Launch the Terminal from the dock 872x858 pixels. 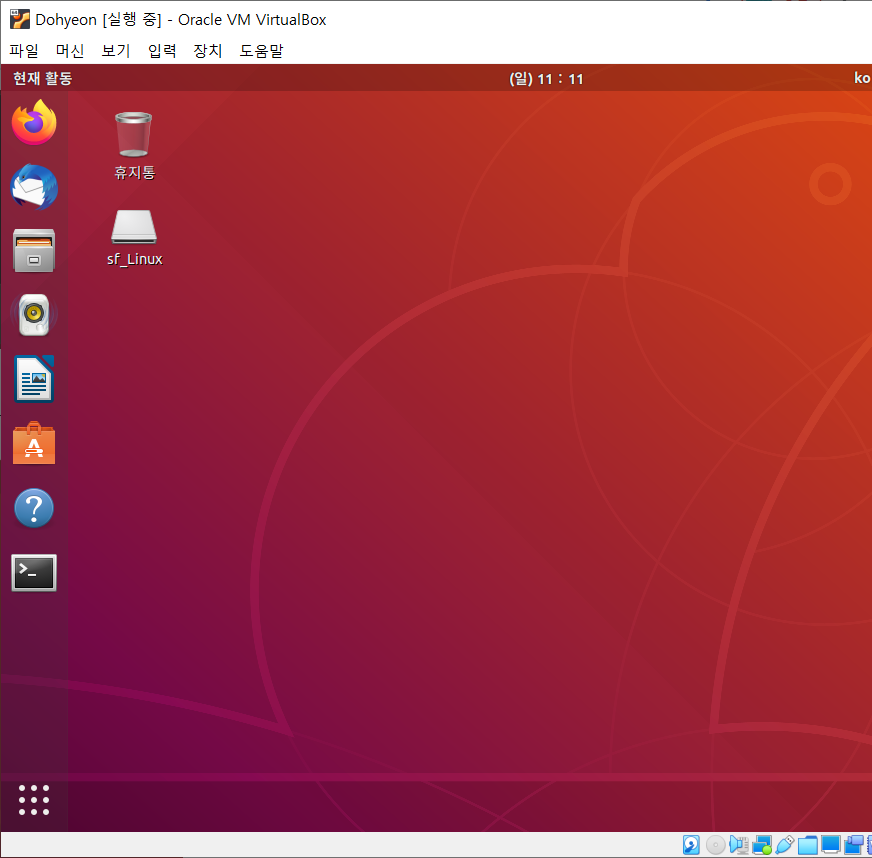[34, 573]
